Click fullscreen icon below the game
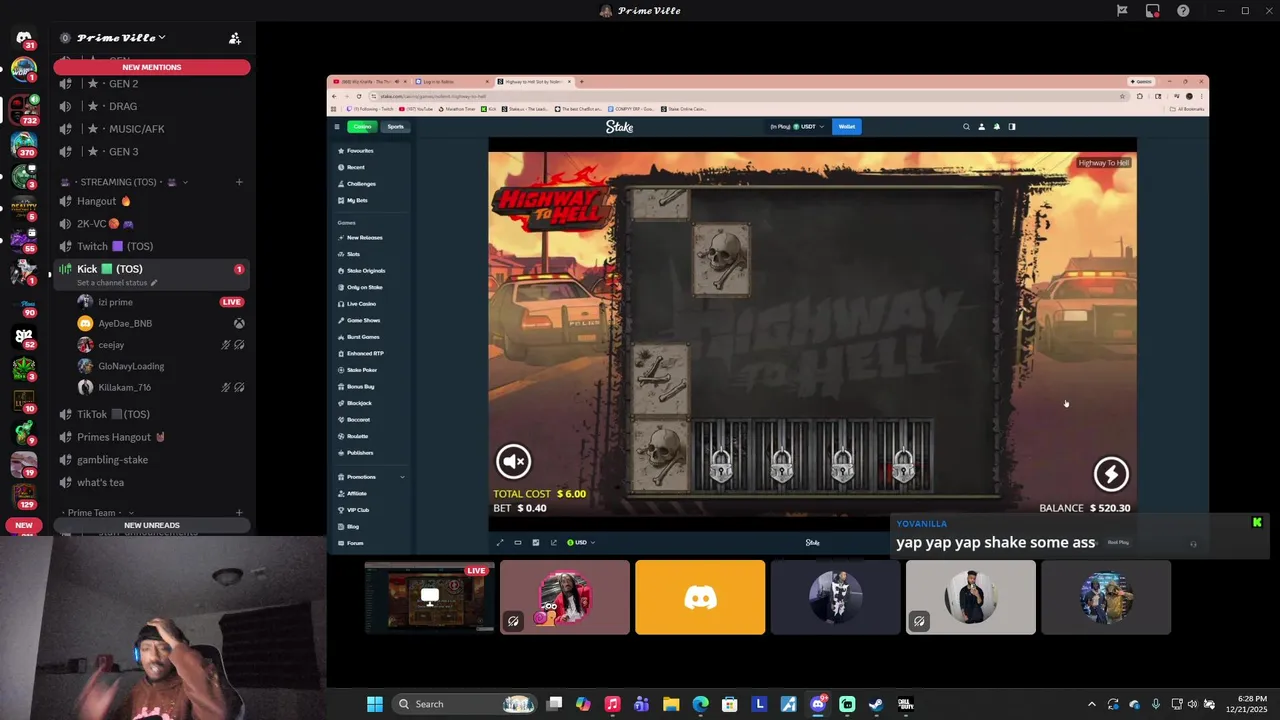1280x720 pixels. pyautogui.click(x=500, y=543)
